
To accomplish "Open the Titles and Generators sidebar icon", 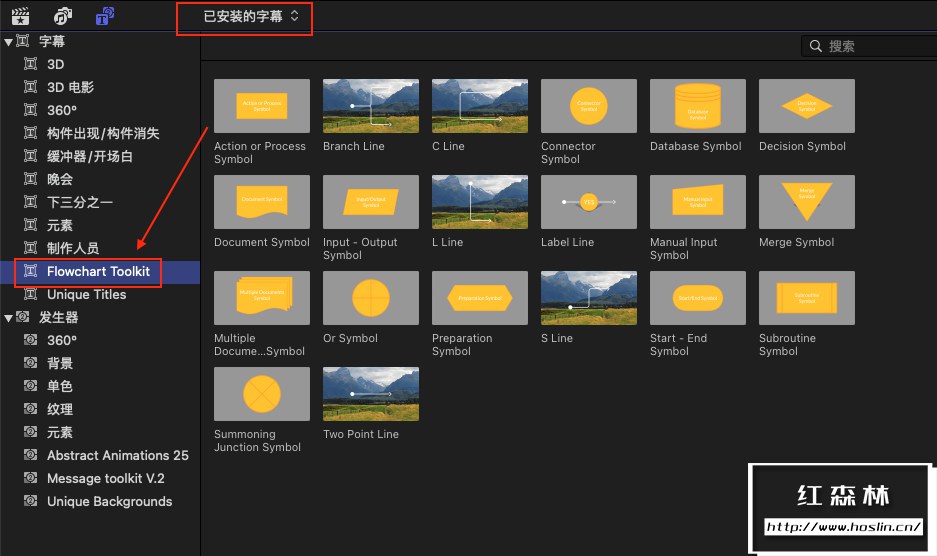I will point(105,16).
